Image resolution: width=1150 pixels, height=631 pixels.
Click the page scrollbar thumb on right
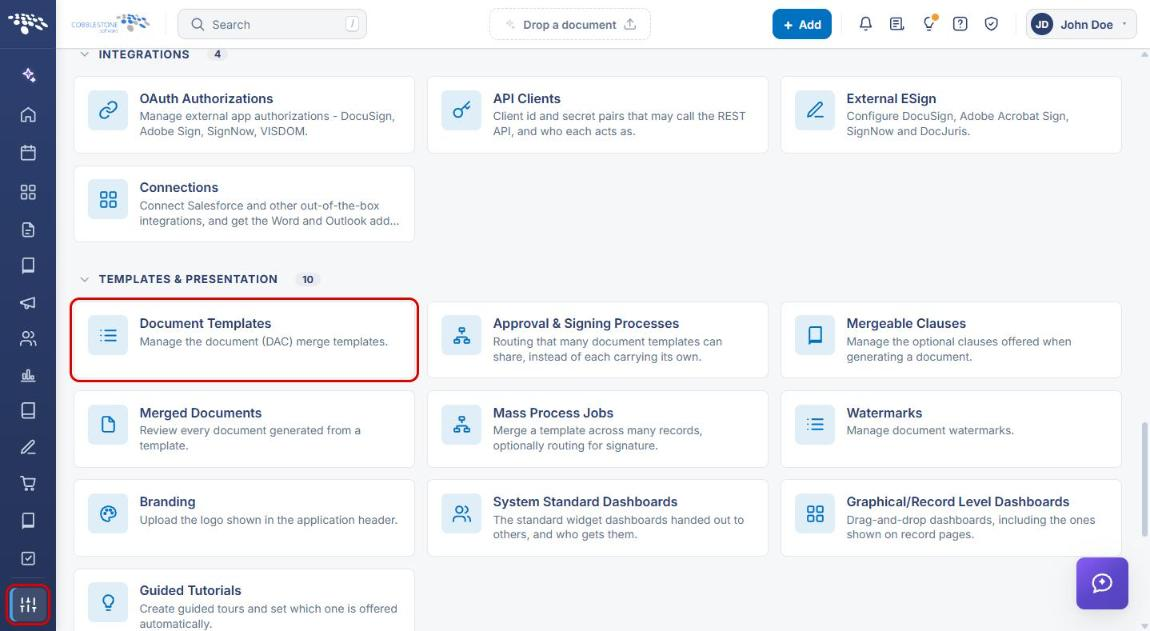pyautogui.click(x=1145, y=479)
